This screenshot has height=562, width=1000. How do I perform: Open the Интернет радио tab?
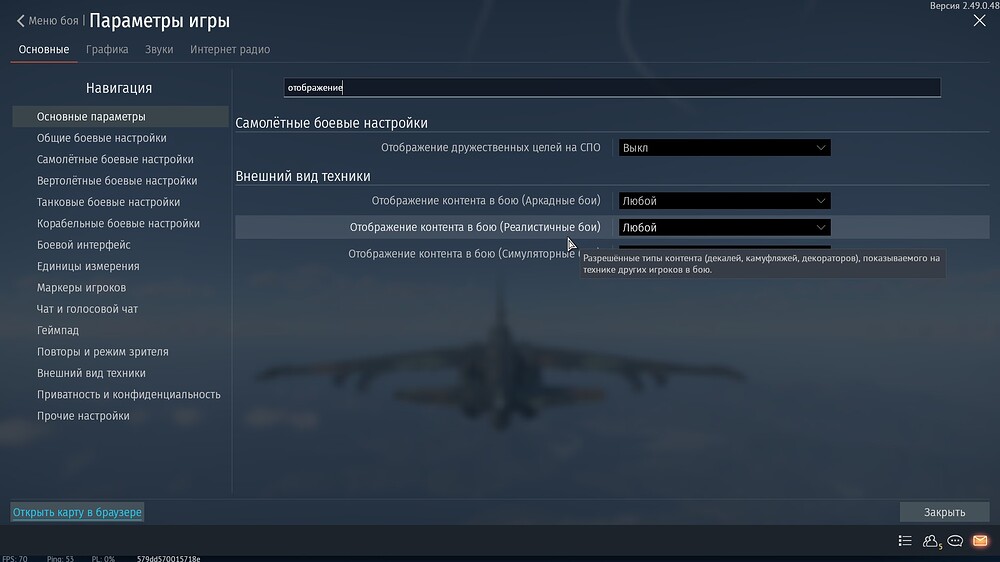[230, 50]
